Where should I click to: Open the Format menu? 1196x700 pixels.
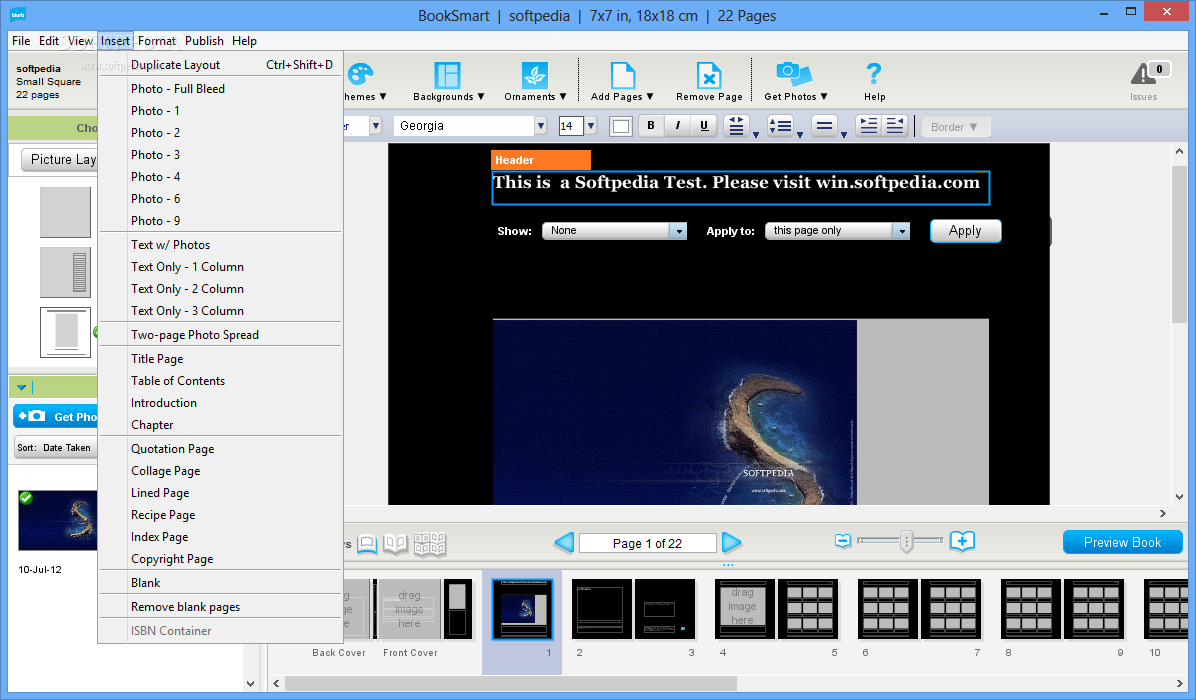point(156,41)
